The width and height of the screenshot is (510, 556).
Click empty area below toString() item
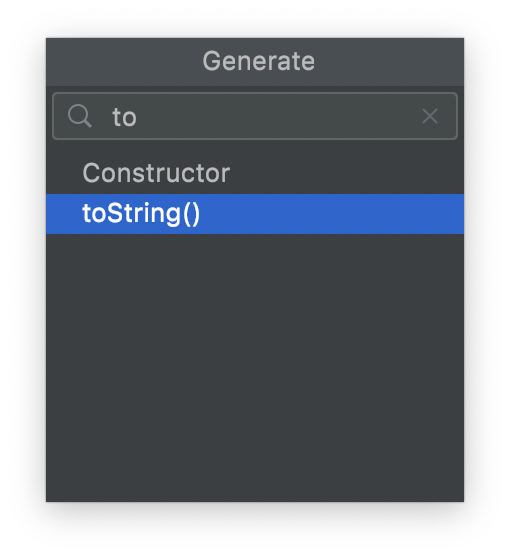click(x=255, y=269)
